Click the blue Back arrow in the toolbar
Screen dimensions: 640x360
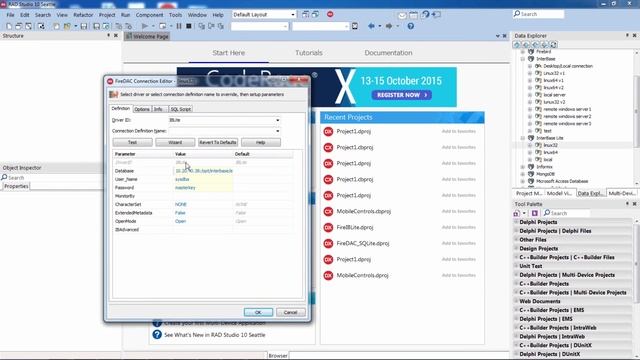(371, 26)
